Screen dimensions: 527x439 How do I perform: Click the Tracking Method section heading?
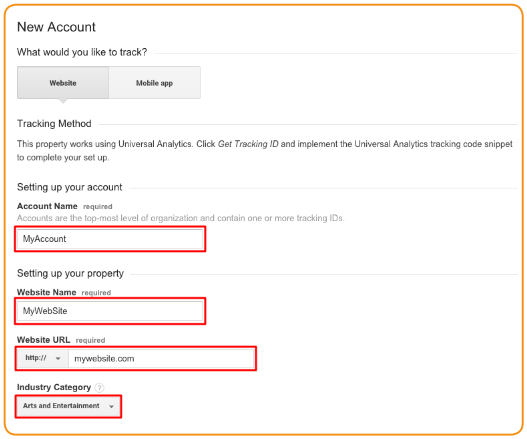tap(54, 124)
